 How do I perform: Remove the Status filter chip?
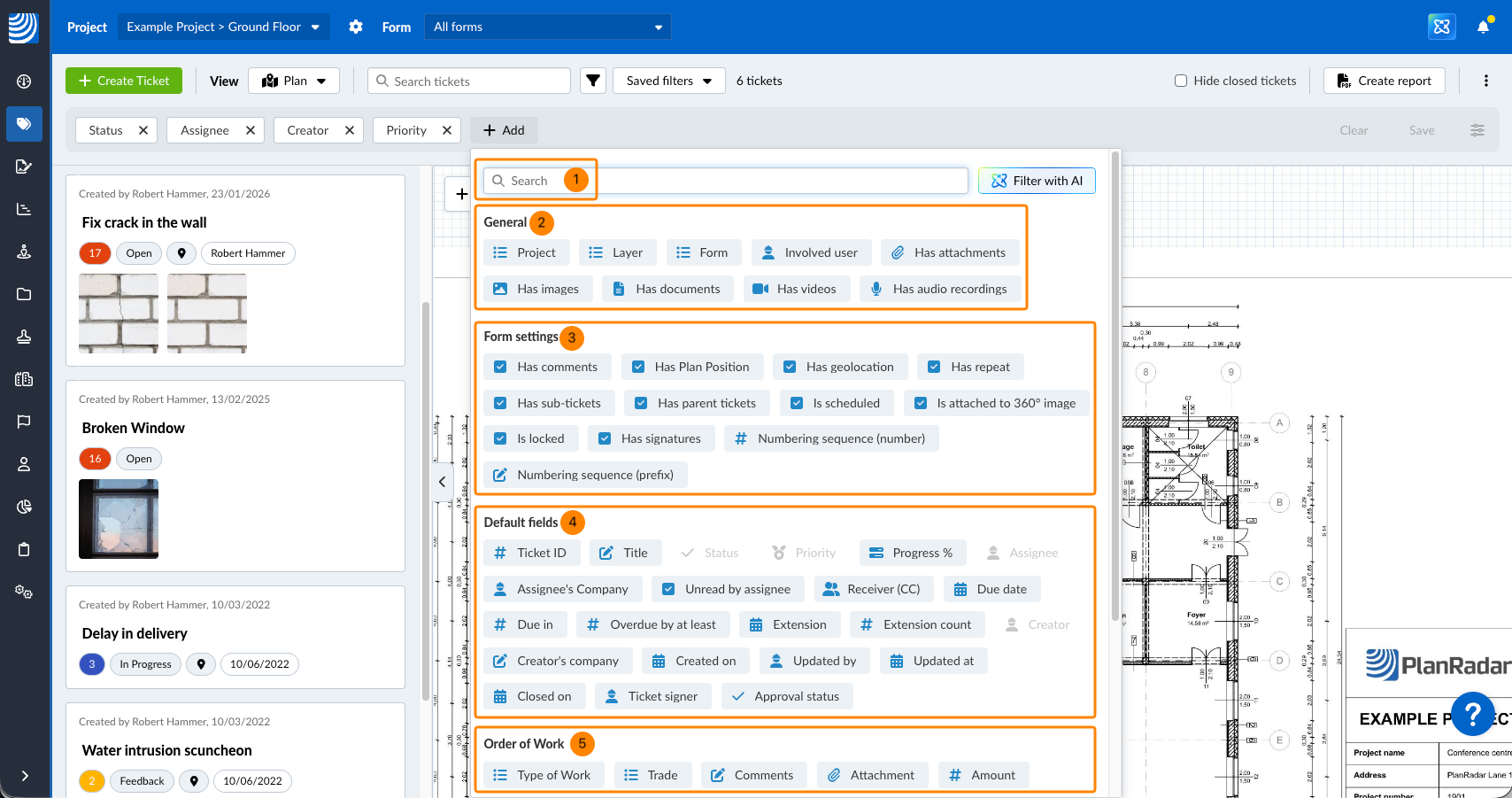pos(143,130)
